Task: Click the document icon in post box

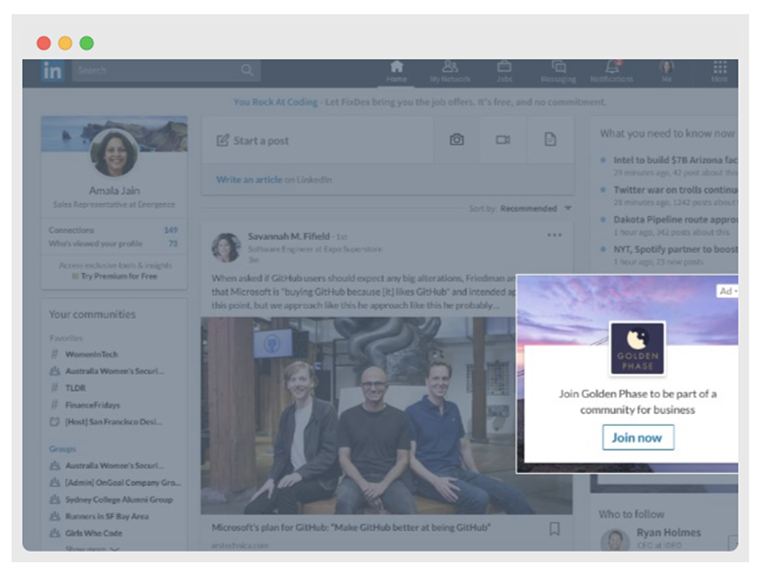Action: pos(550,140)
